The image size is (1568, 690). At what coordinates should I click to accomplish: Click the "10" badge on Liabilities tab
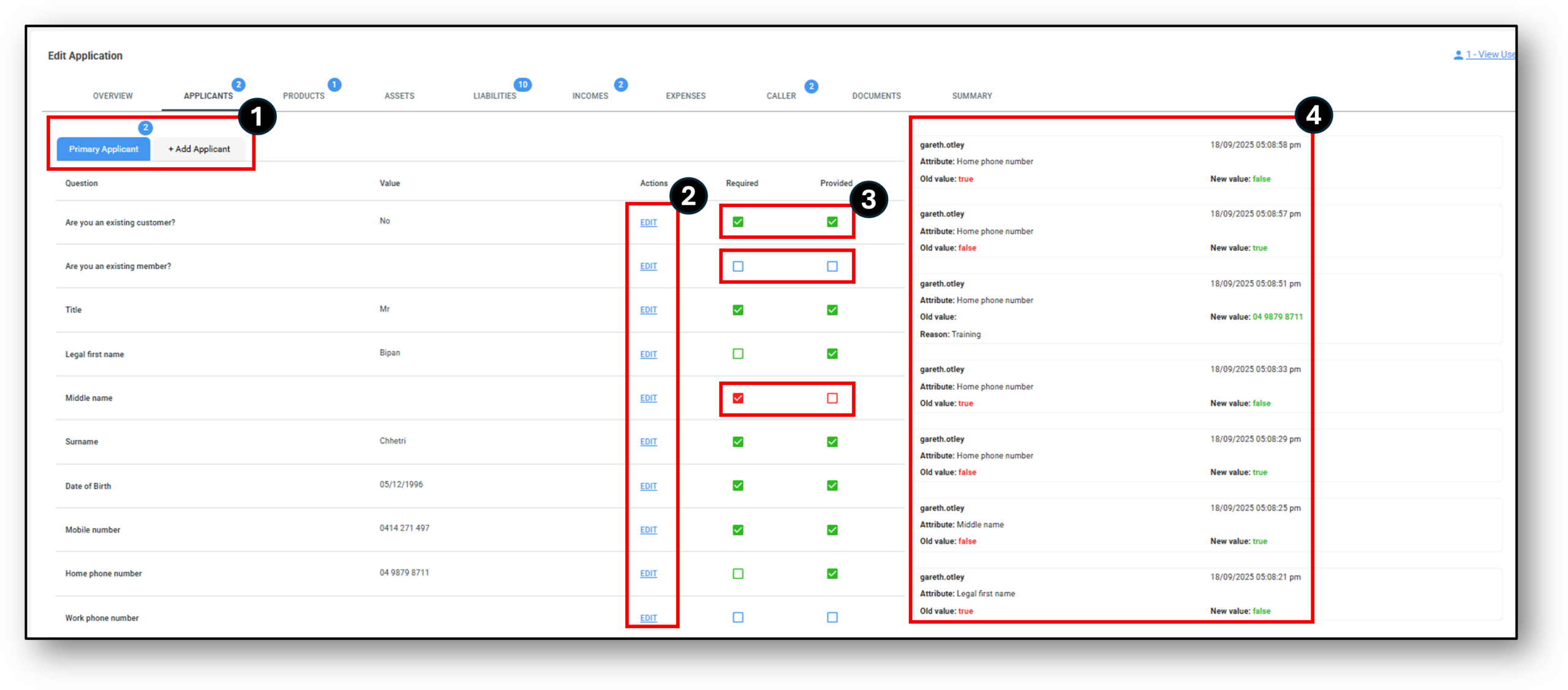[522, 84]
